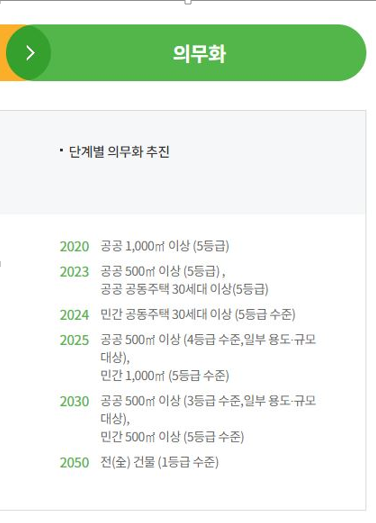The width and height of the screenshot is (376, 523).
Task: Select the 2025 year label
Action: (x=74, y=340)
